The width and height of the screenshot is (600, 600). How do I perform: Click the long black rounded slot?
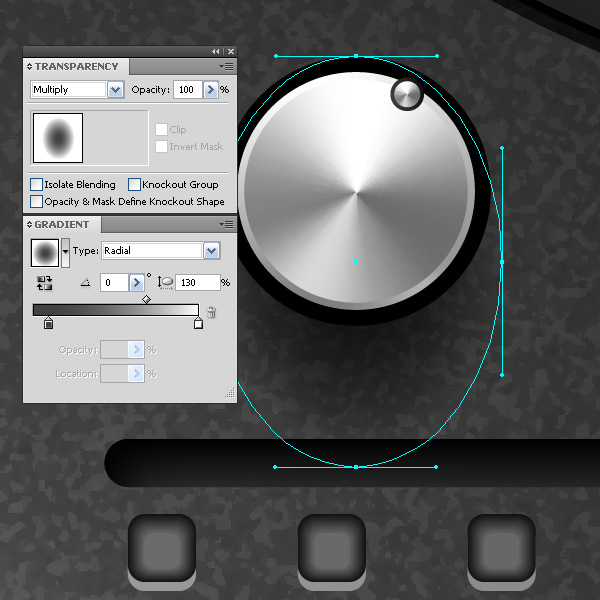pyautogui.click(x=352, y=463)
